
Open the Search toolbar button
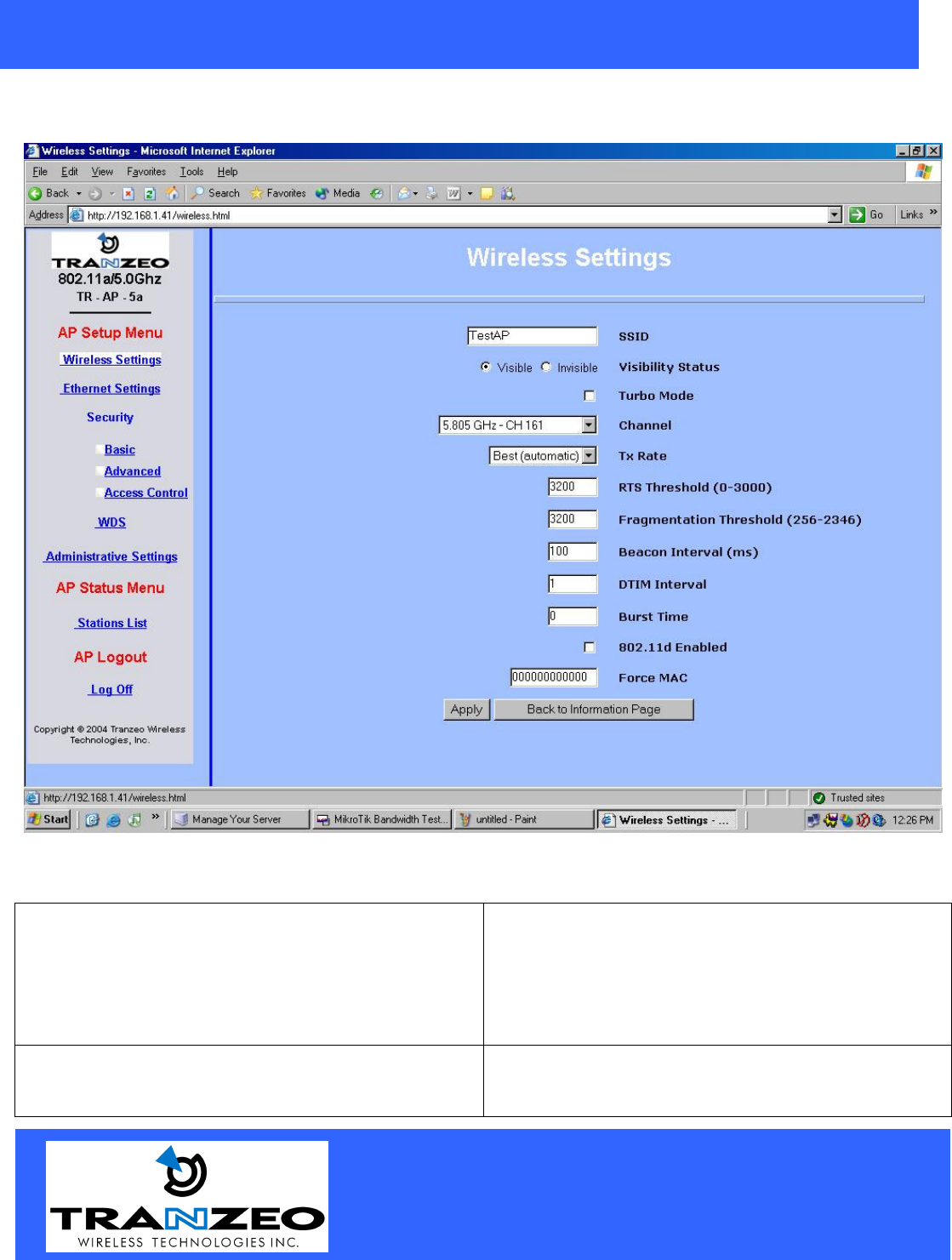pos(215,193)
